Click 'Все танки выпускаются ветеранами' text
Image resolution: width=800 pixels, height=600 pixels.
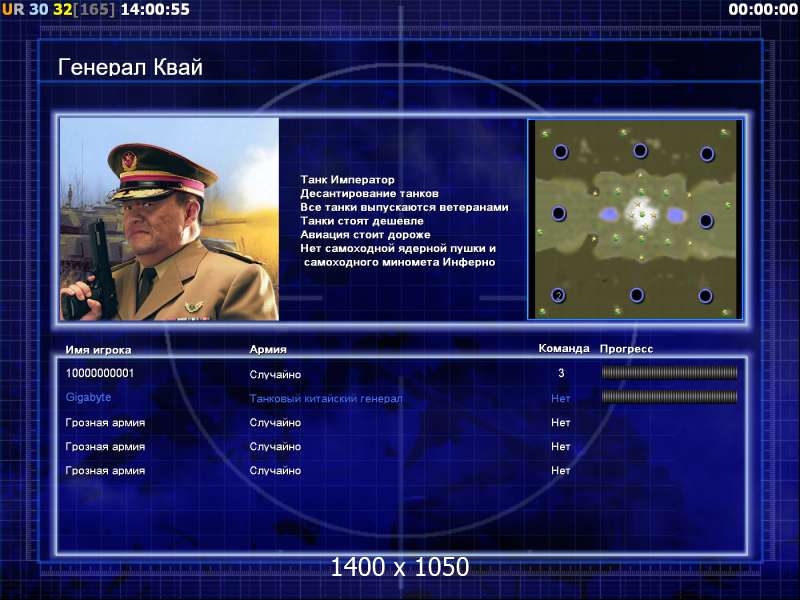(x=404, y=207)
